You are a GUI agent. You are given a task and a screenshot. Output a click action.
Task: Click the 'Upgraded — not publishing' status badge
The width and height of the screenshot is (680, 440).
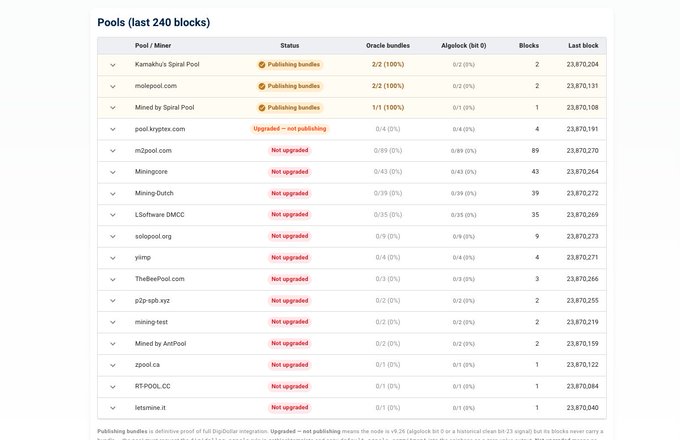pyautogui.click(x=290, y=129)
